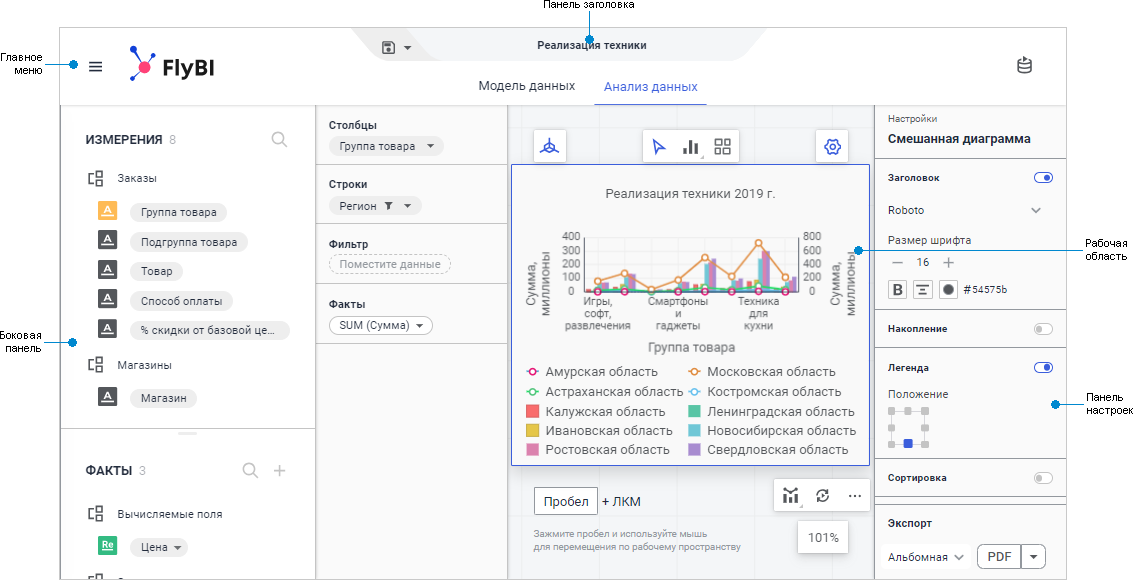This screenshot has width=1133, height=580.
Task: Click the refresh icon below chart
Action: tap(823, 495)
